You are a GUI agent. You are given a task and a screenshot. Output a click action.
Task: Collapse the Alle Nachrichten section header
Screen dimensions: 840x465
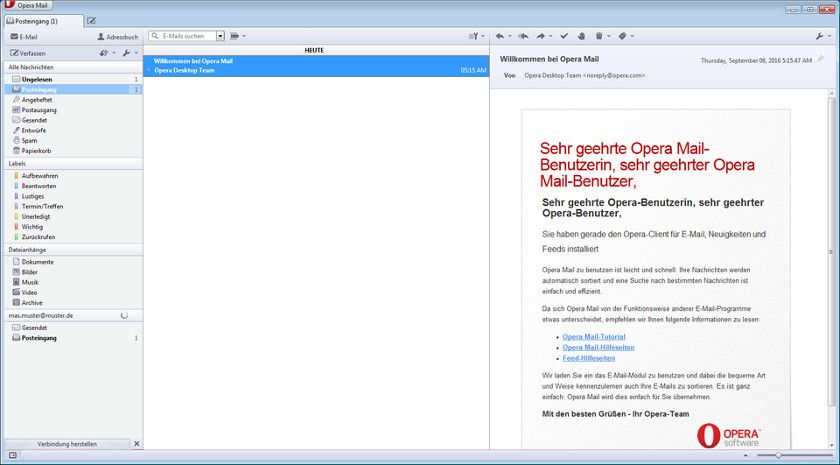pos(74,68)
